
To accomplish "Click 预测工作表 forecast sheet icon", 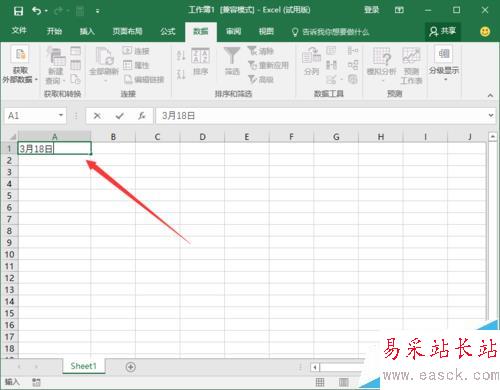I will (x=411, y=65).
